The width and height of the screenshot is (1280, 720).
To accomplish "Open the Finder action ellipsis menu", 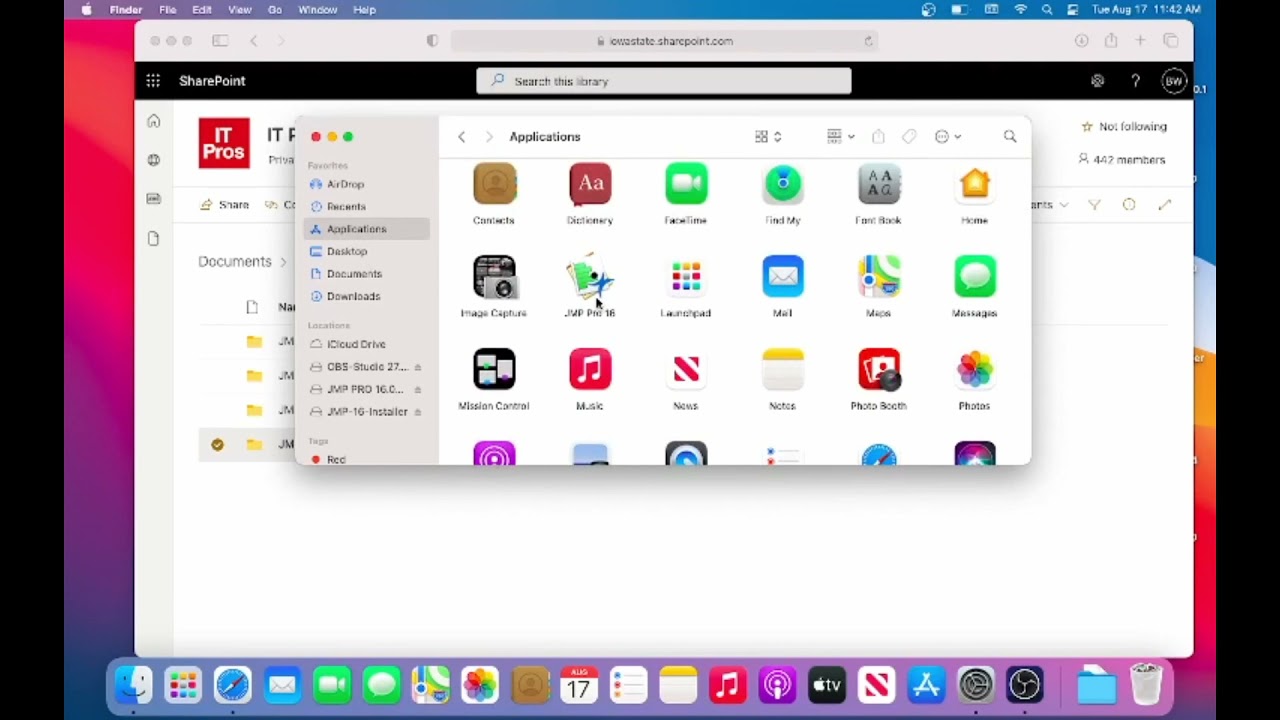I will click(947, 137).
